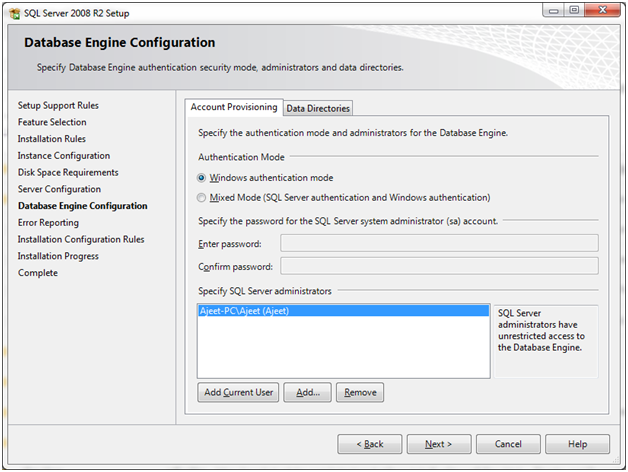Click Instance Configuration step

coord(64,156)
